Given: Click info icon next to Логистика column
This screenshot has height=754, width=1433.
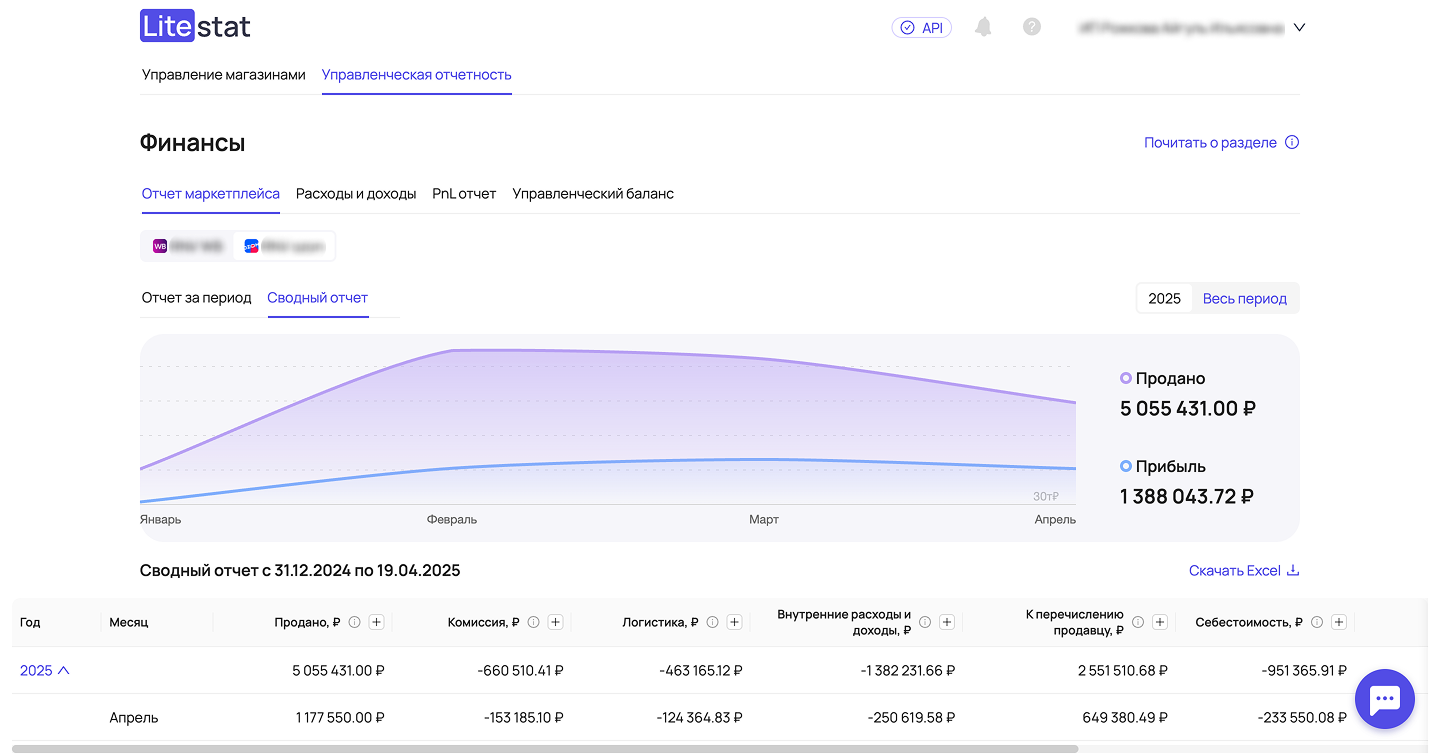Looking at the screenshot, I should tap(712, 622).
